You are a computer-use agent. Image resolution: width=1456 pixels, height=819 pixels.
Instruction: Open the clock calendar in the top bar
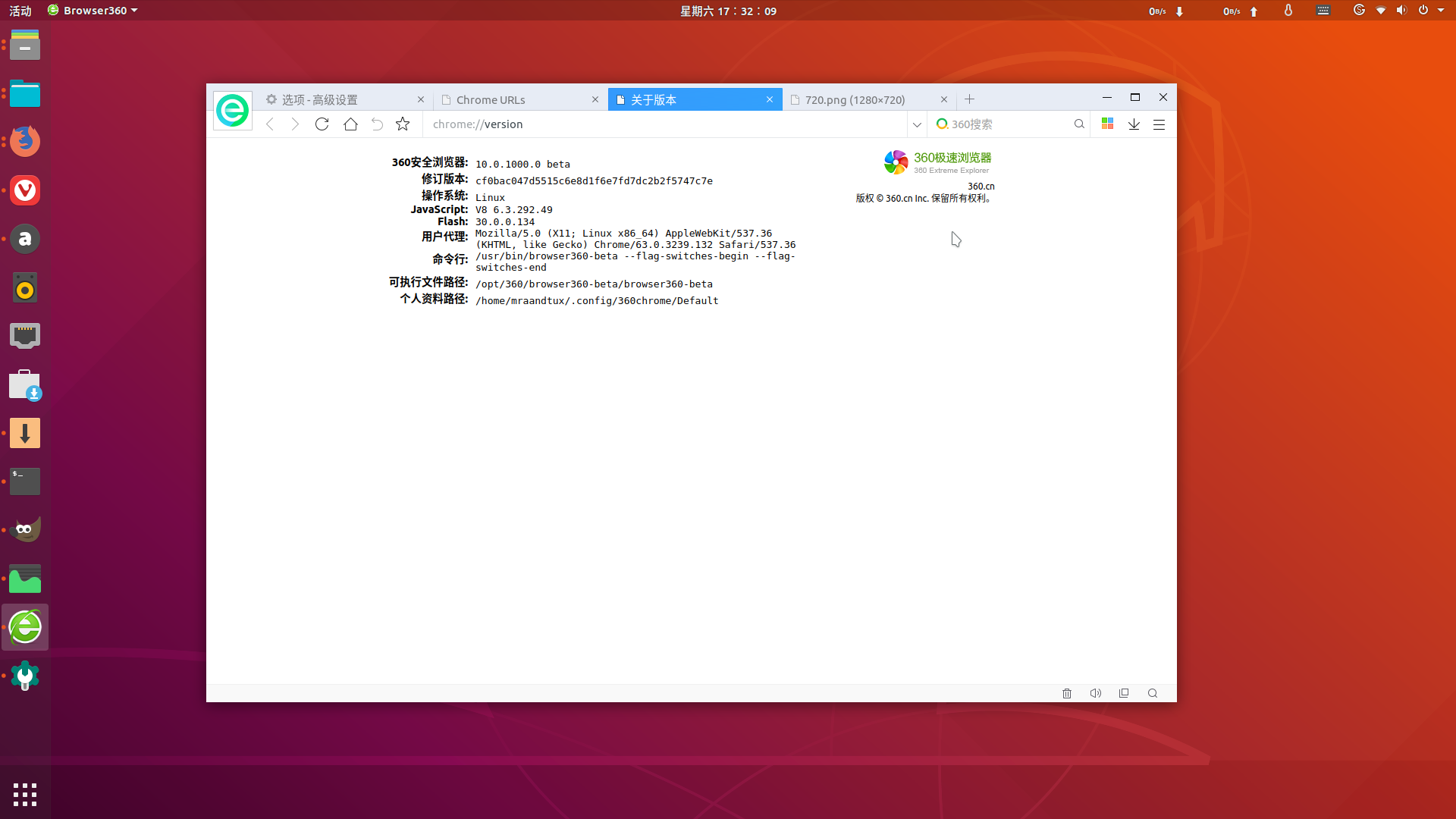pos(728,11)
